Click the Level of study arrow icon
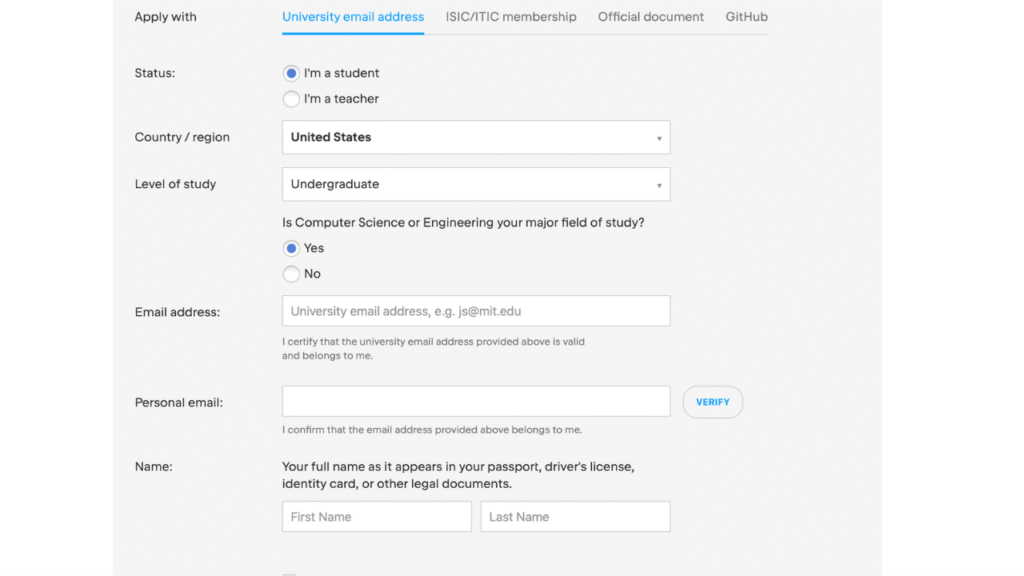This screenshot has width=1024, height=576. [659, 186]
